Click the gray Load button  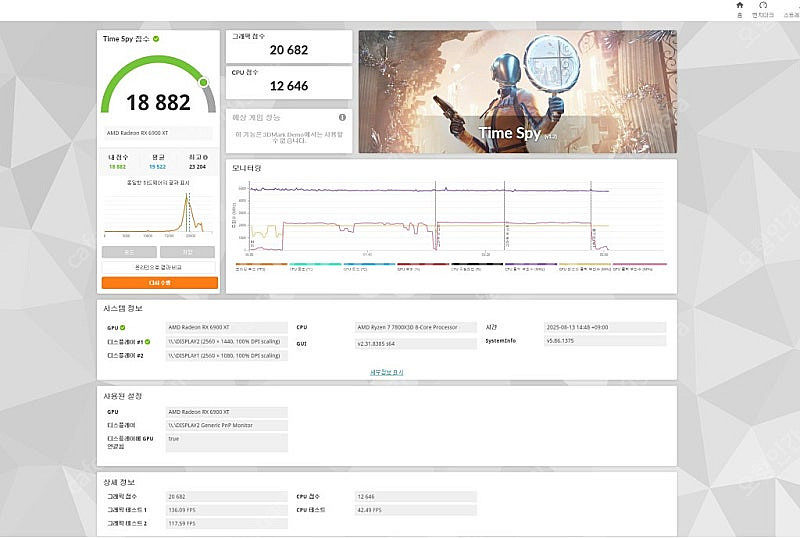pos(129,252)
